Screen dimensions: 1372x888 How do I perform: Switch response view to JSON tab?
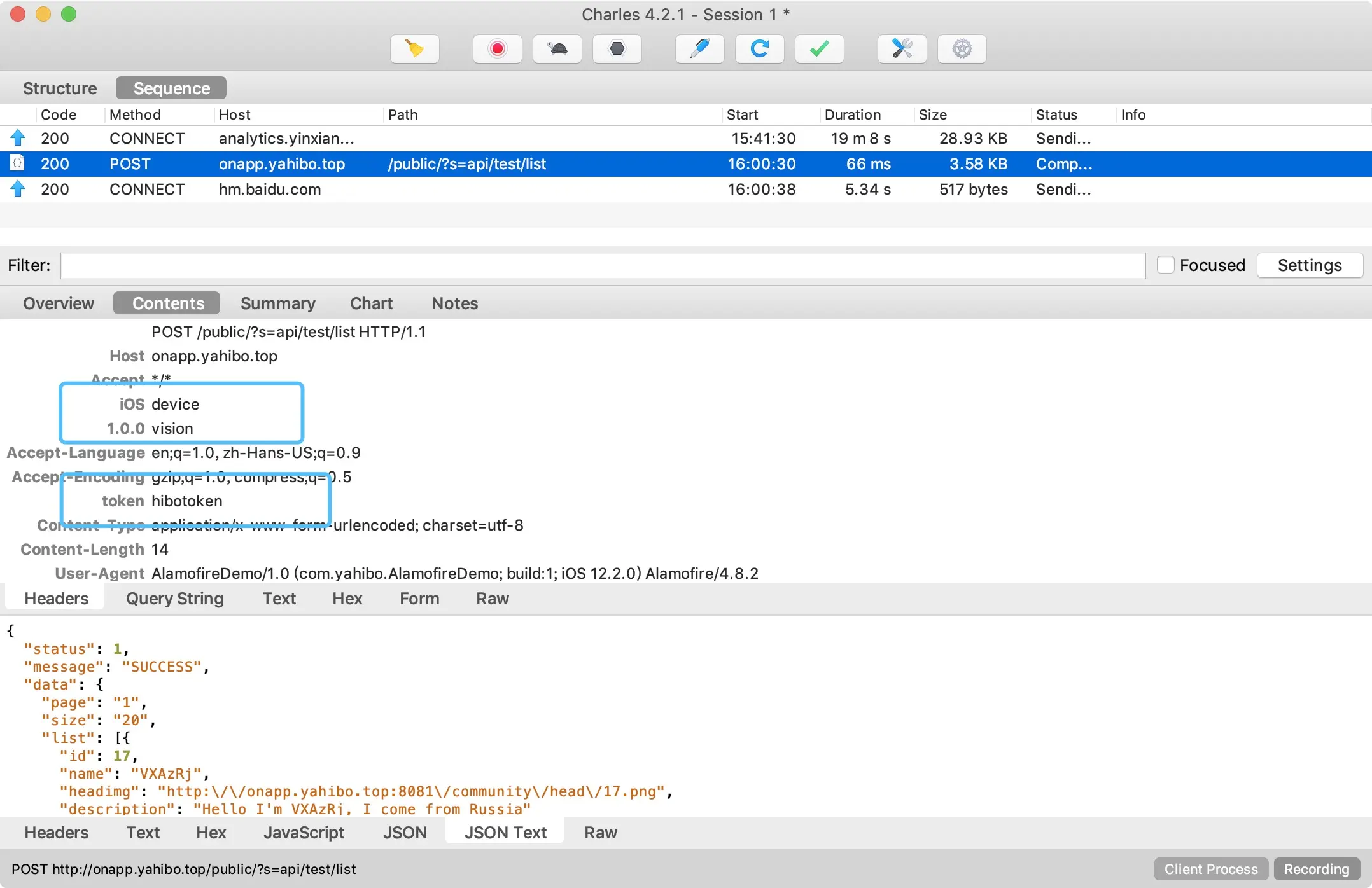[405, 833]
